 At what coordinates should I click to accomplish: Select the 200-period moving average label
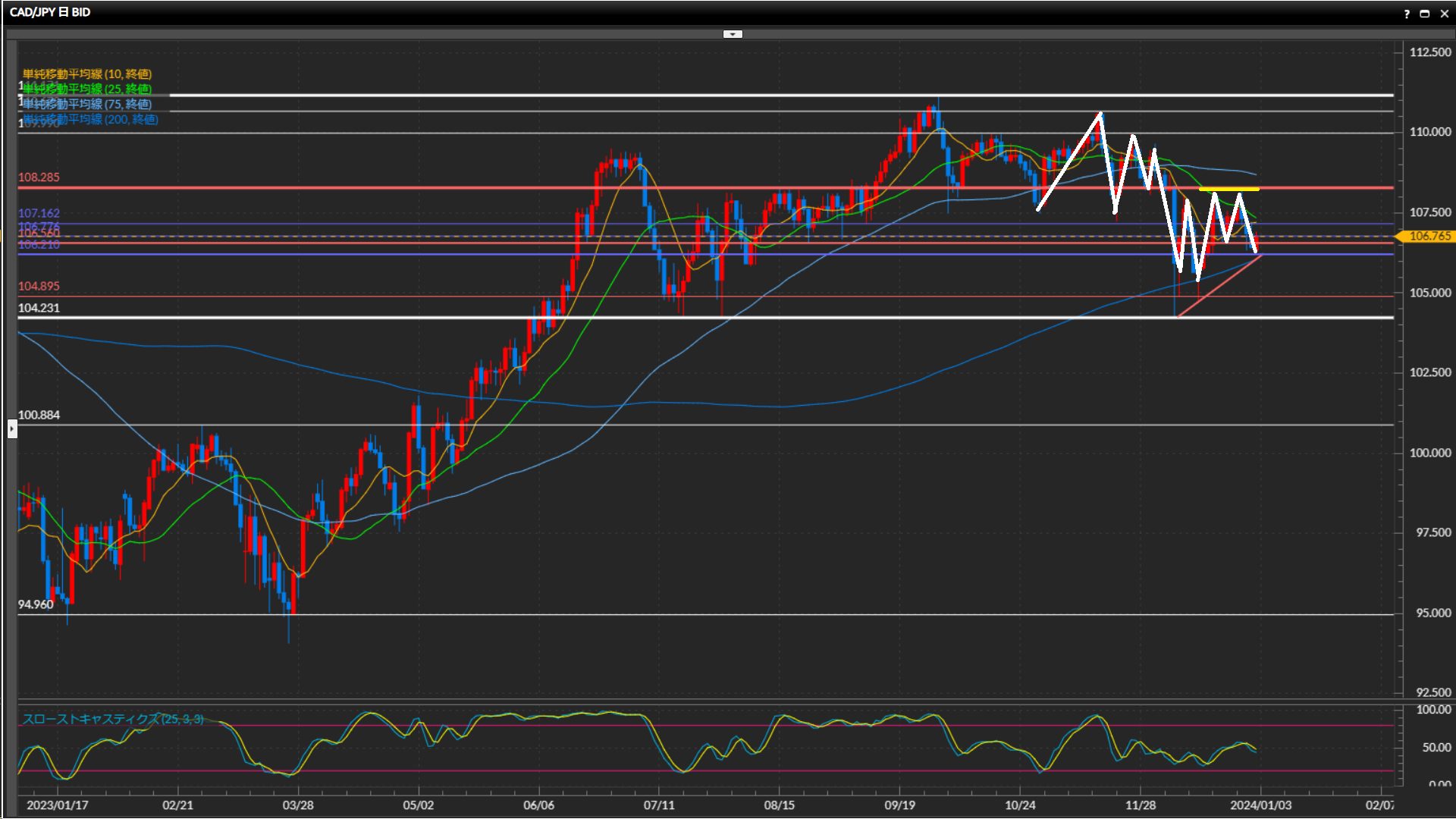89,119
